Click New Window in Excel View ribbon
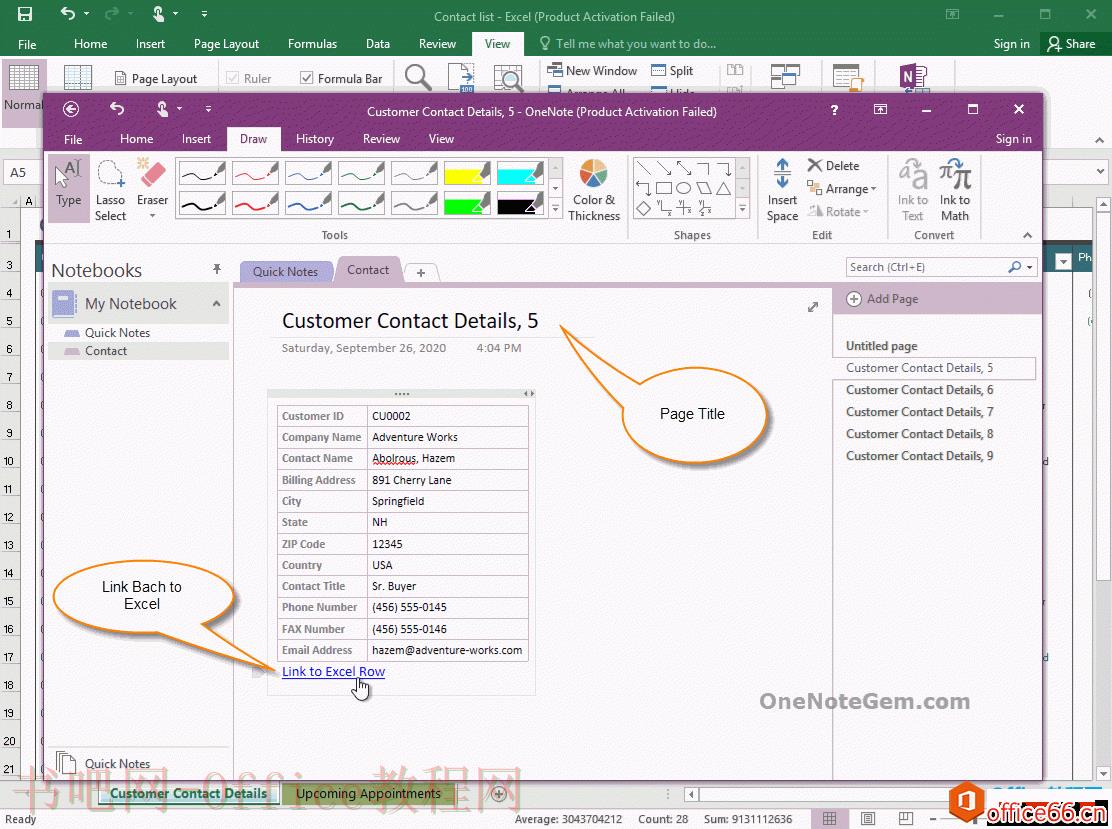This screenshot has height=829, width=1112. pos(592,70)
